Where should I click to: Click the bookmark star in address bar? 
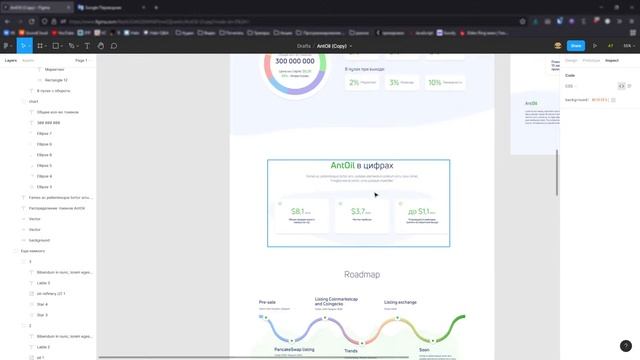pyautogui.click(x=522, y=21)
